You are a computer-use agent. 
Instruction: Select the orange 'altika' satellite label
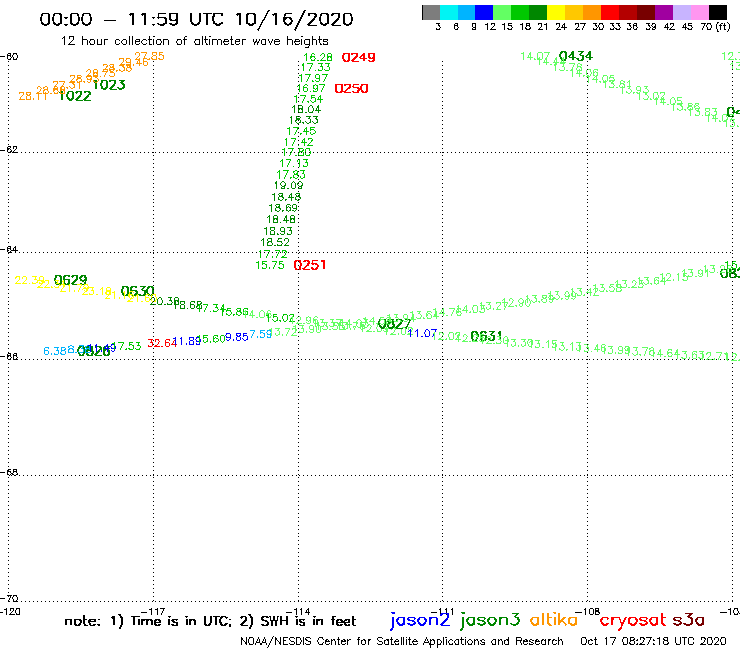pos(554,619)
